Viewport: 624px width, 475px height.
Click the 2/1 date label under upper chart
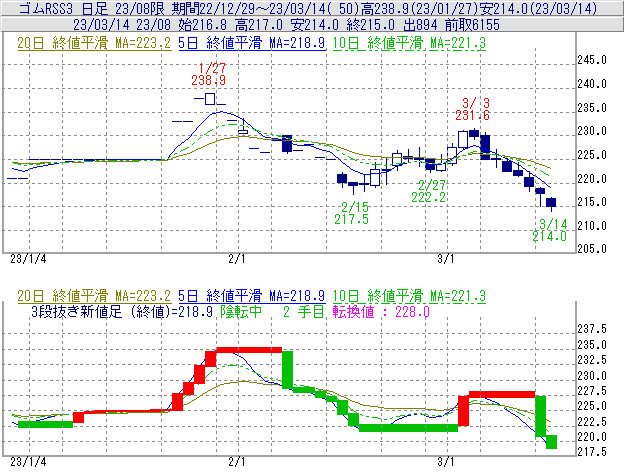tap(237, 259)
